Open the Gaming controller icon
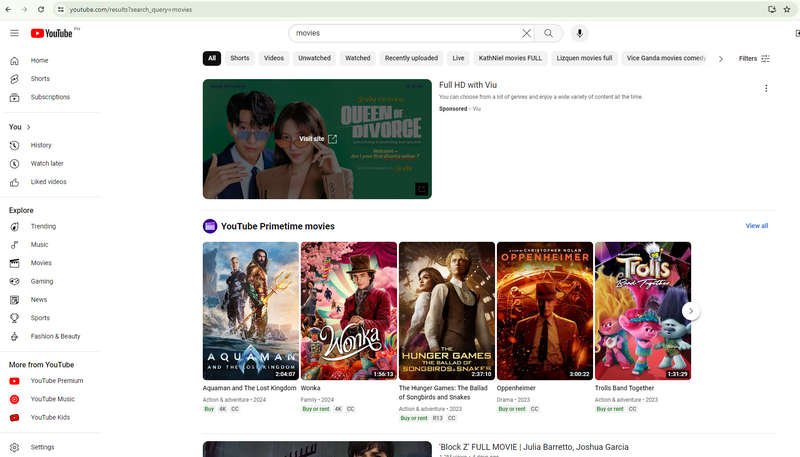 coord(14,282)
